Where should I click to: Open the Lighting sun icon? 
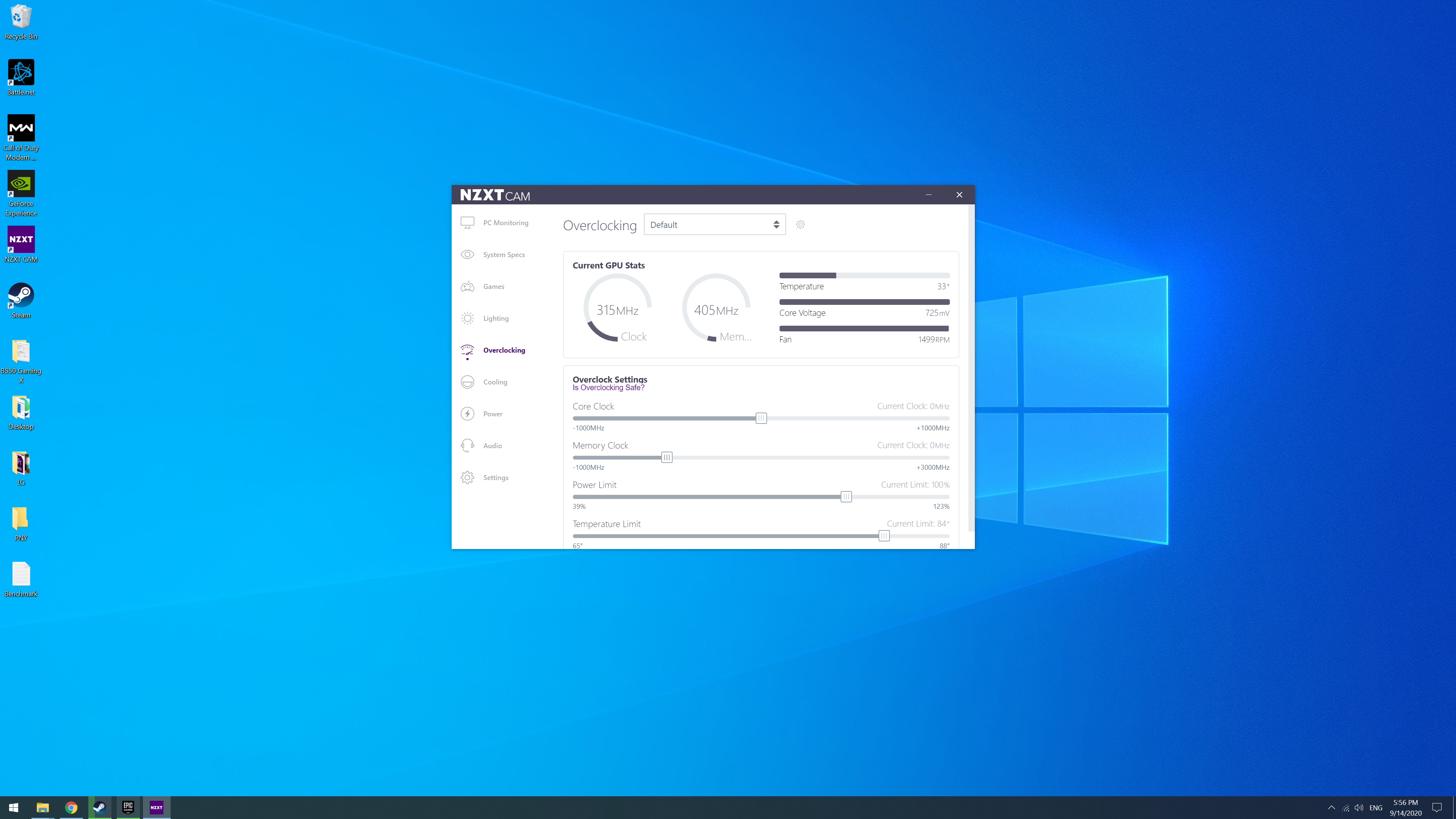pos(468,318)
